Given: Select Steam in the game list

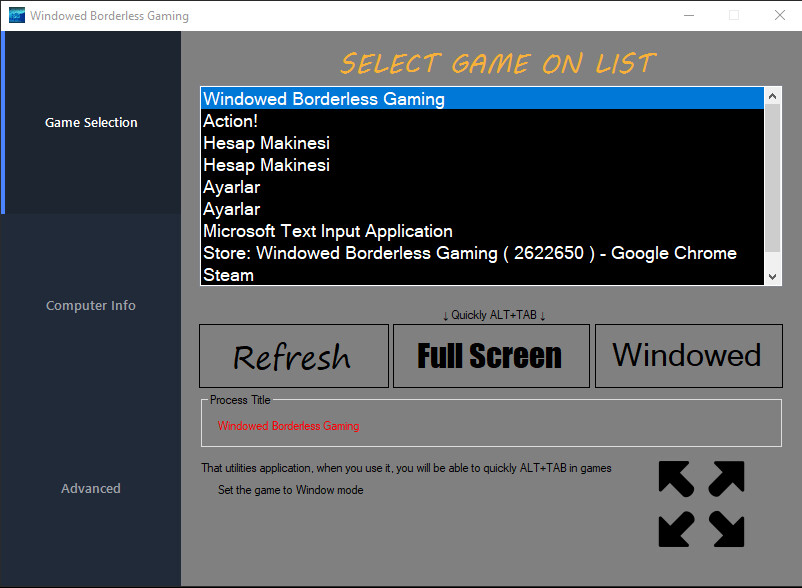Looking at the screenshot, I should [x=228, y=275].
